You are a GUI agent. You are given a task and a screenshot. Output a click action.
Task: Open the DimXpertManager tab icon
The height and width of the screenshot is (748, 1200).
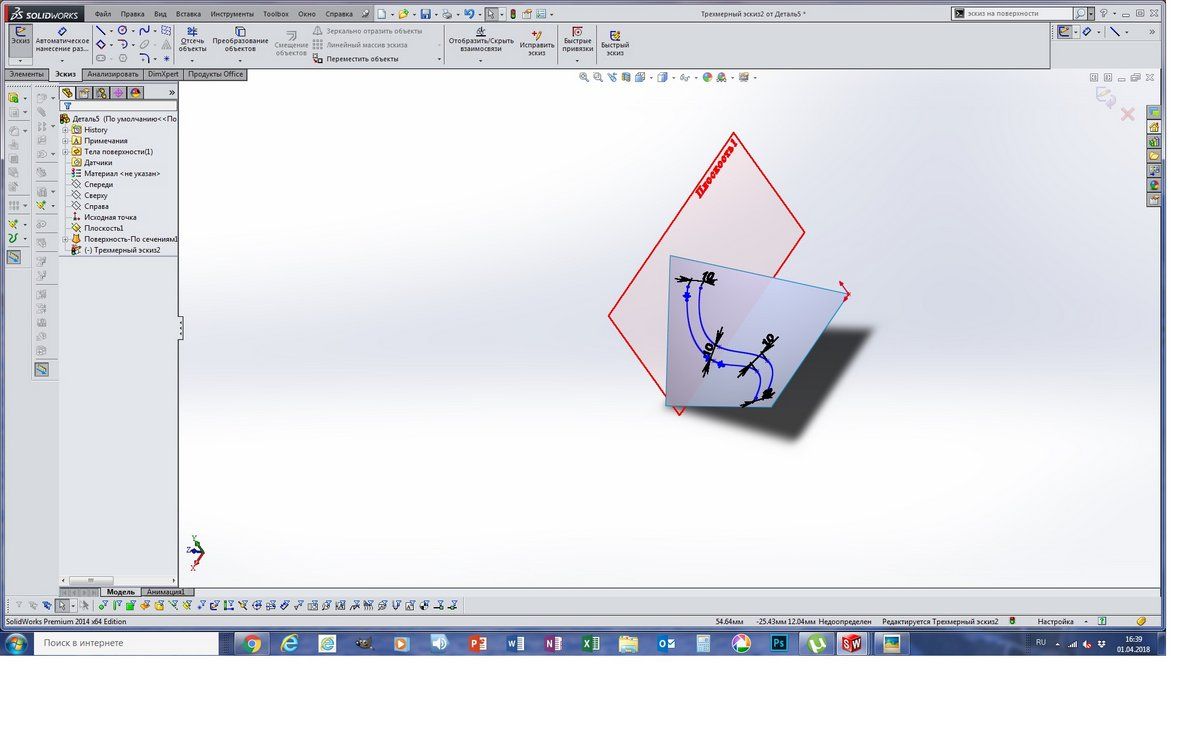pos(119,92)
